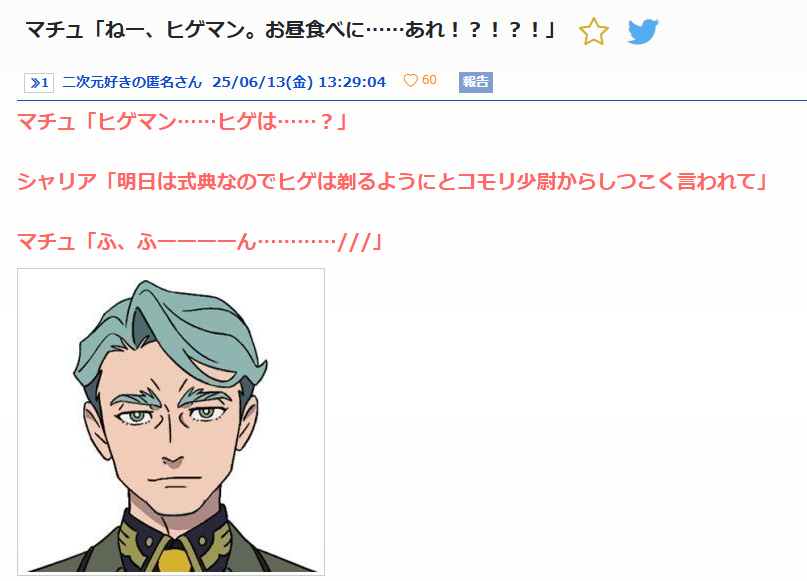Share the thread via the Twitter bird icon
This screenshot has height=581, width=807.
pos(643,31)
